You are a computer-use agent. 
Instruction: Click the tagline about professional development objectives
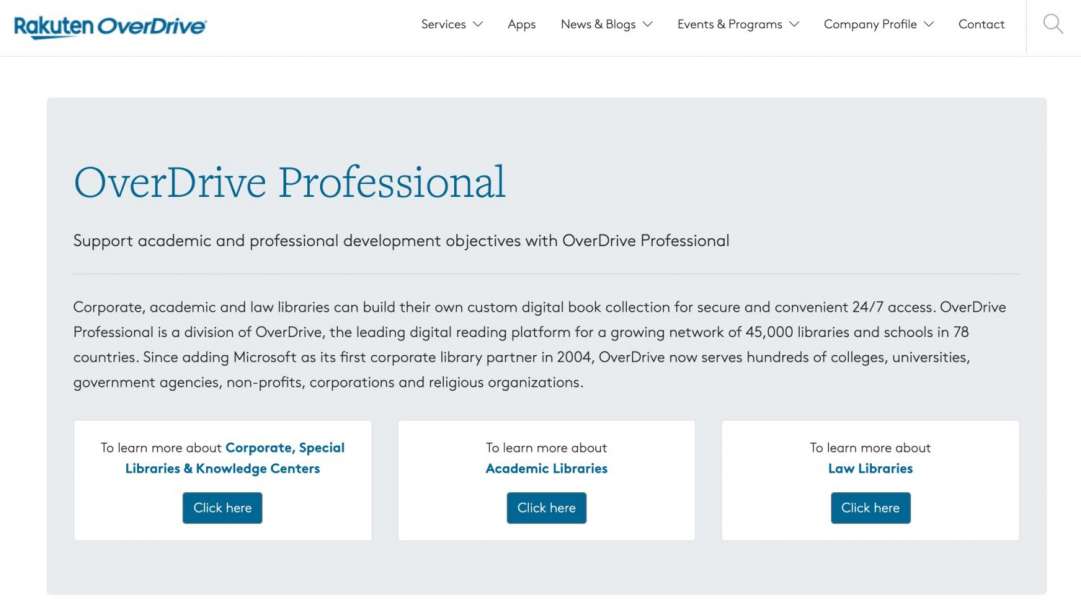point(401,241)
